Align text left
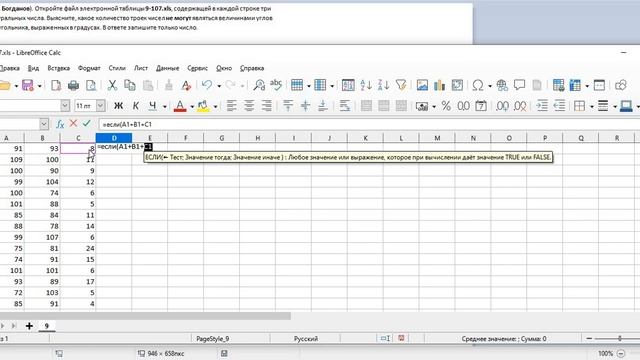The height and width of the screenshot is (360, 640). click(231, 106)
